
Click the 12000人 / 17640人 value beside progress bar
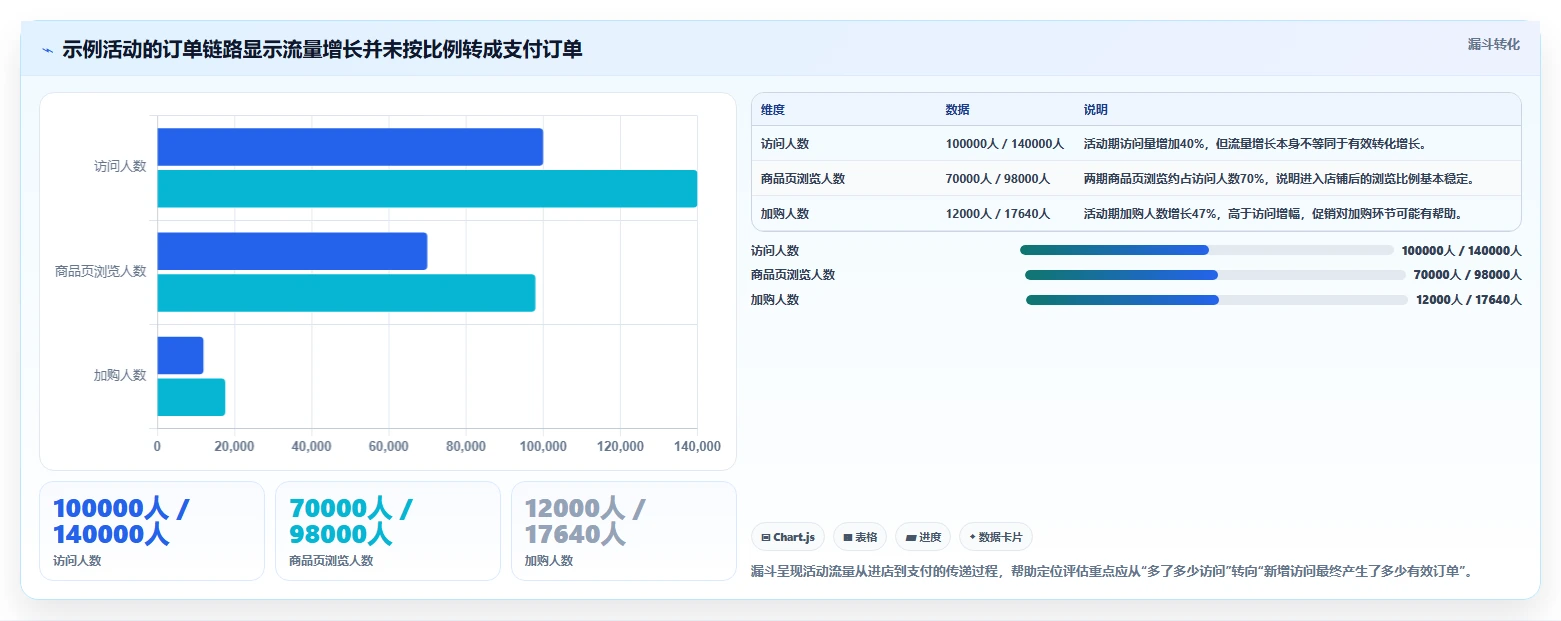point(1469,300)
